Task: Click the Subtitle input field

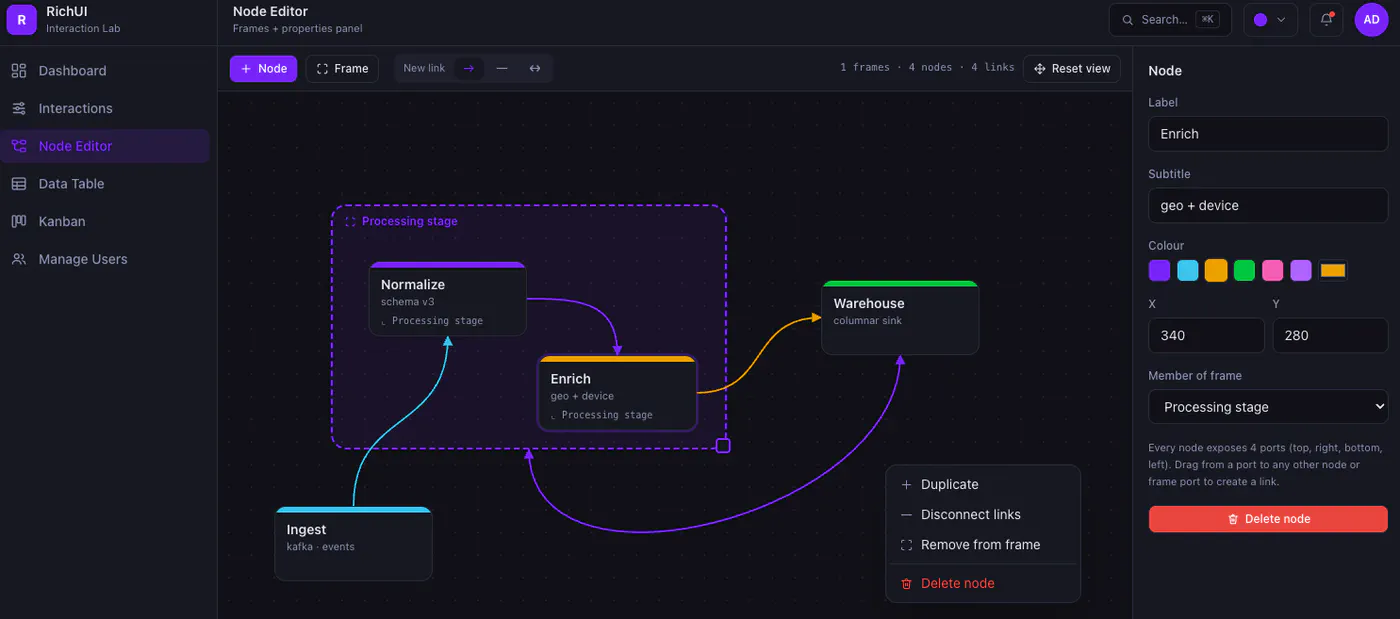Action: pos(1268,205)
